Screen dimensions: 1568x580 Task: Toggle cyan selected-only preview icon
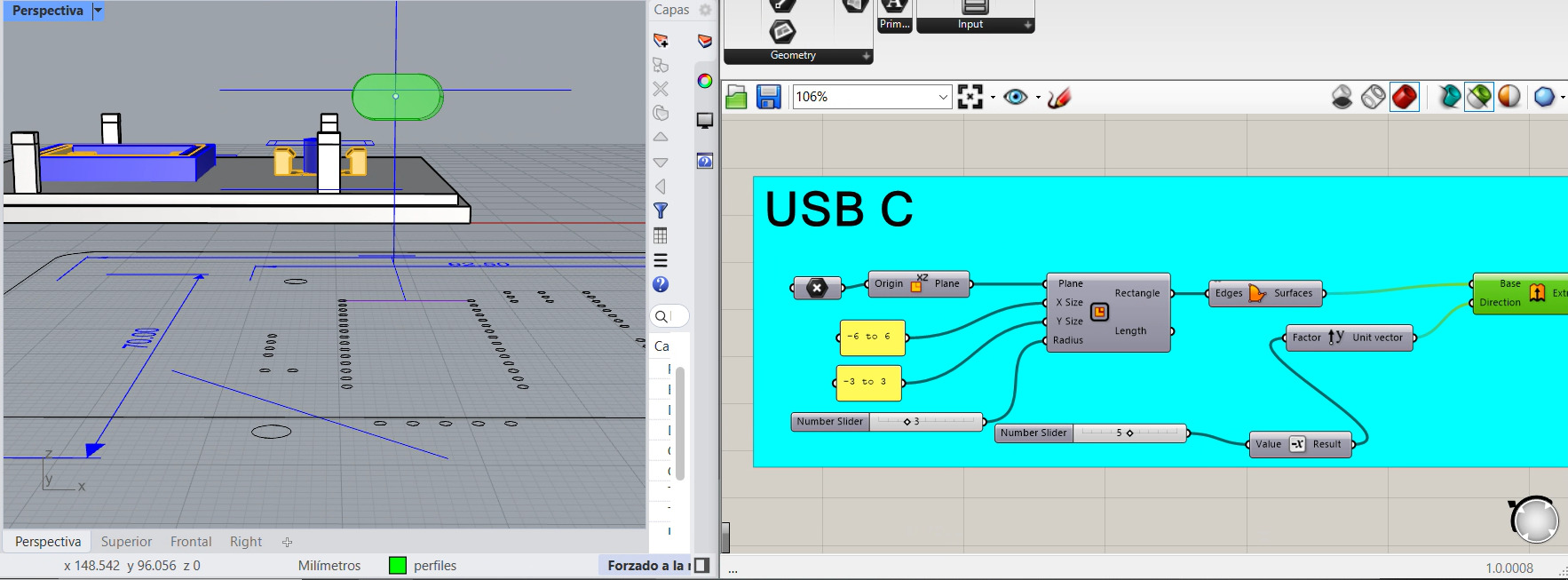1449,97
